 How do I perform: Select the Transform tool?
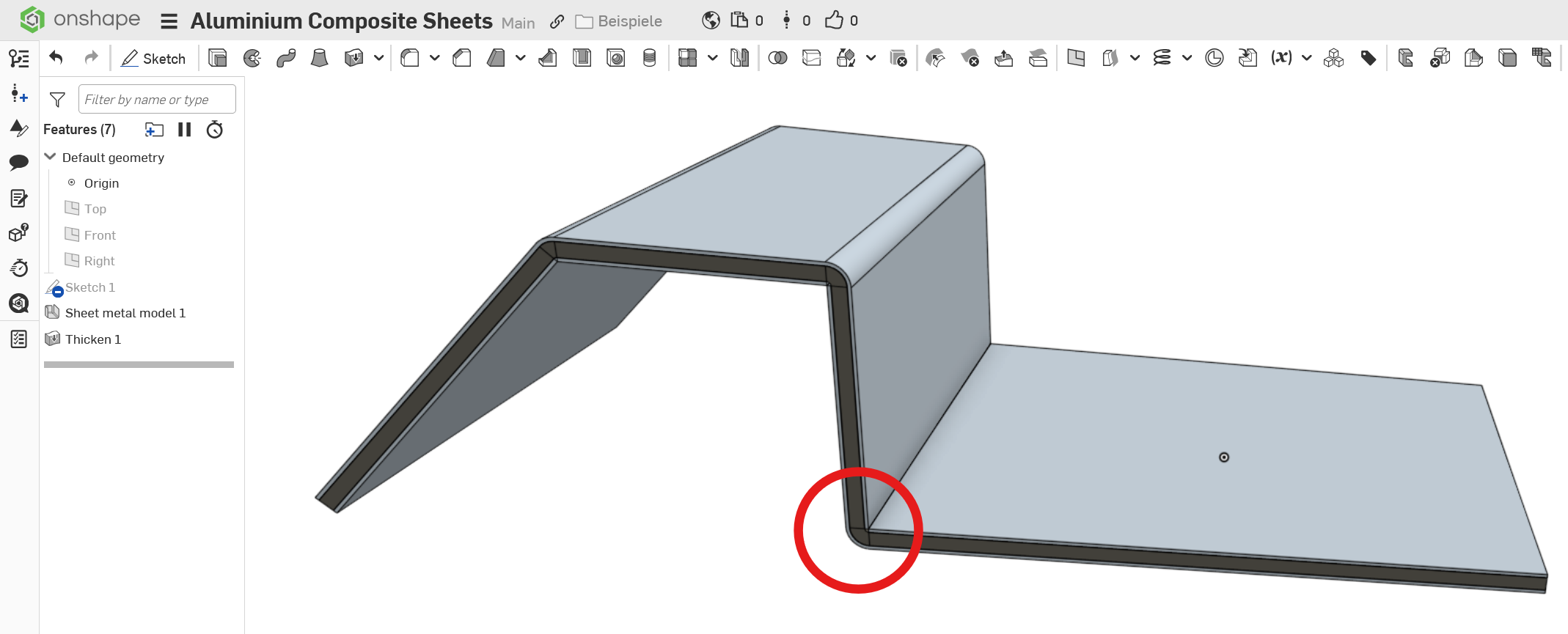846,58
